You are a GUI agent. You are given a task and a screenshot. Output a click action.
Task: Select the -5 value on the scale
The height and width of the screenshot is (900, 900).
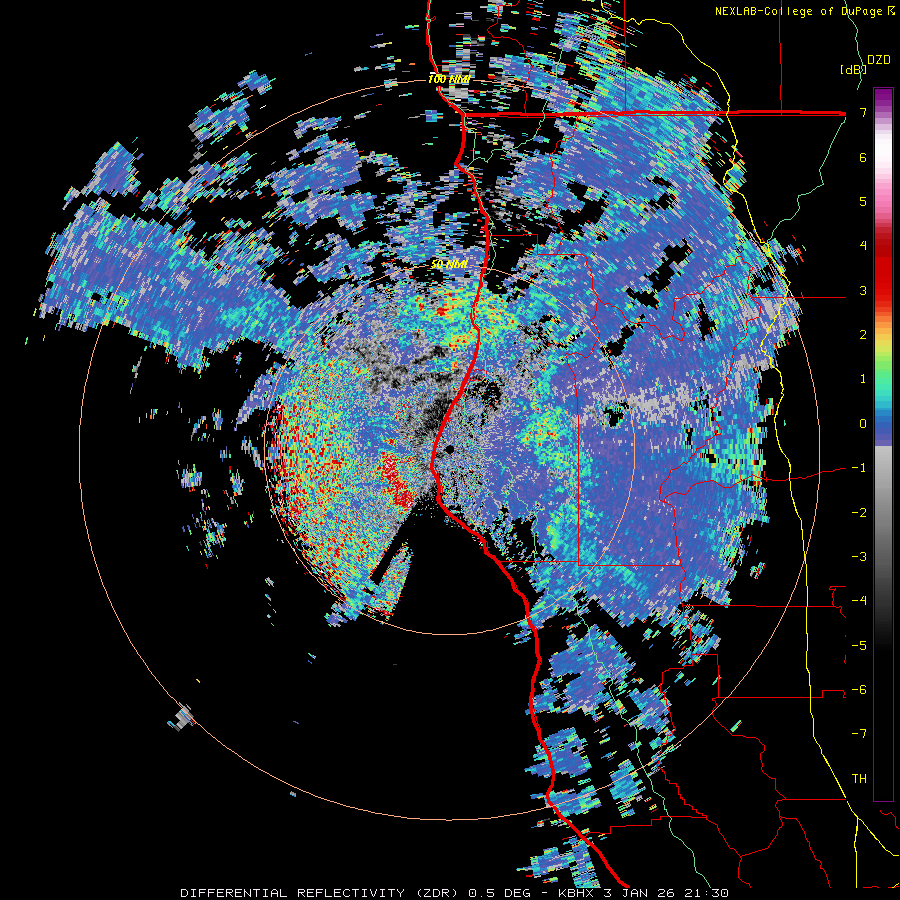[859, 646]
